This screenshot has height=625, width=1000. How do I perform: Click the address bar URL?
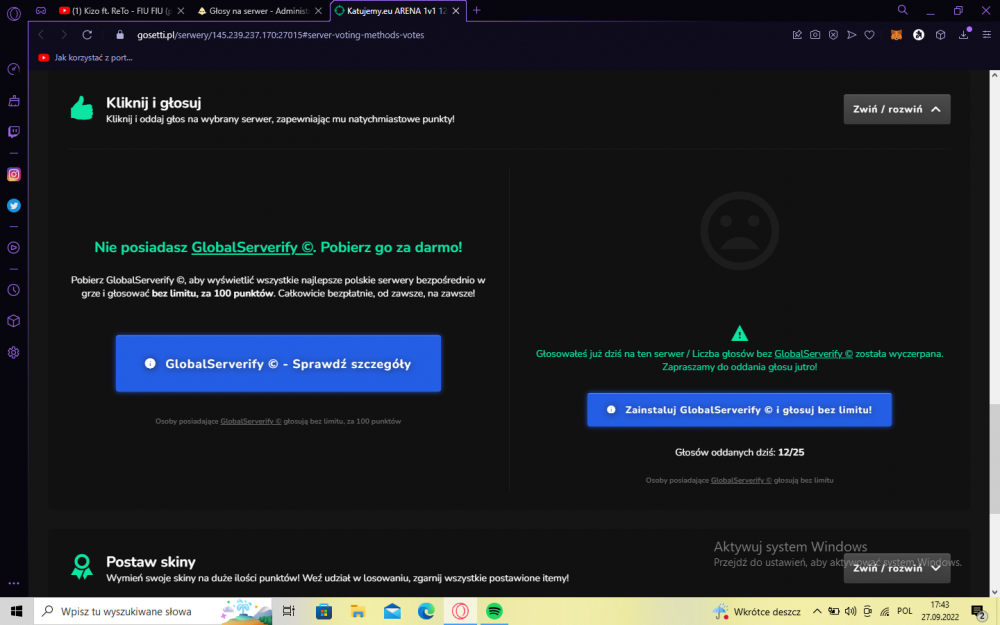click(x=281, y=35)
